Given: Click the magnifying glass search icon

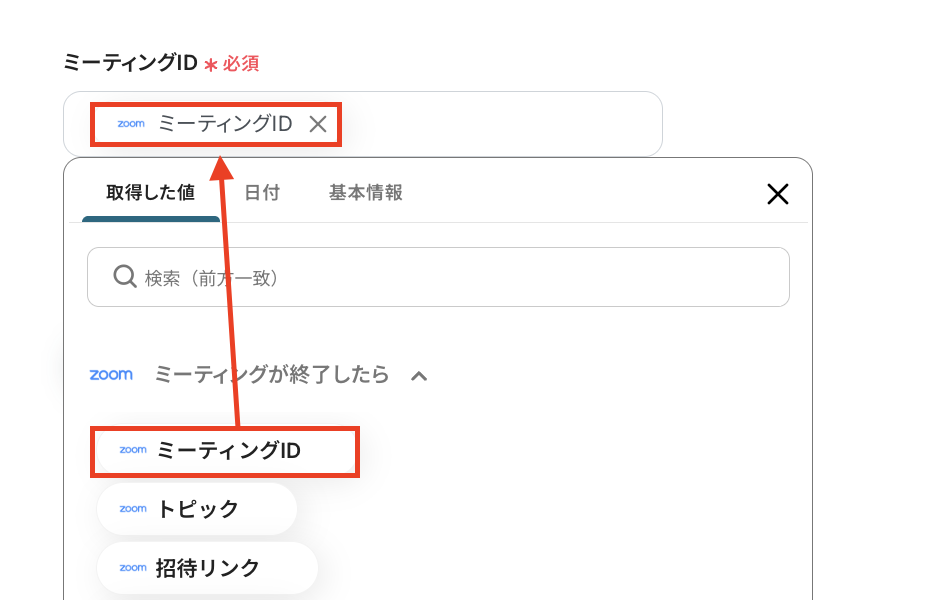Looking at the screenshot, I should tap(125, 276).
